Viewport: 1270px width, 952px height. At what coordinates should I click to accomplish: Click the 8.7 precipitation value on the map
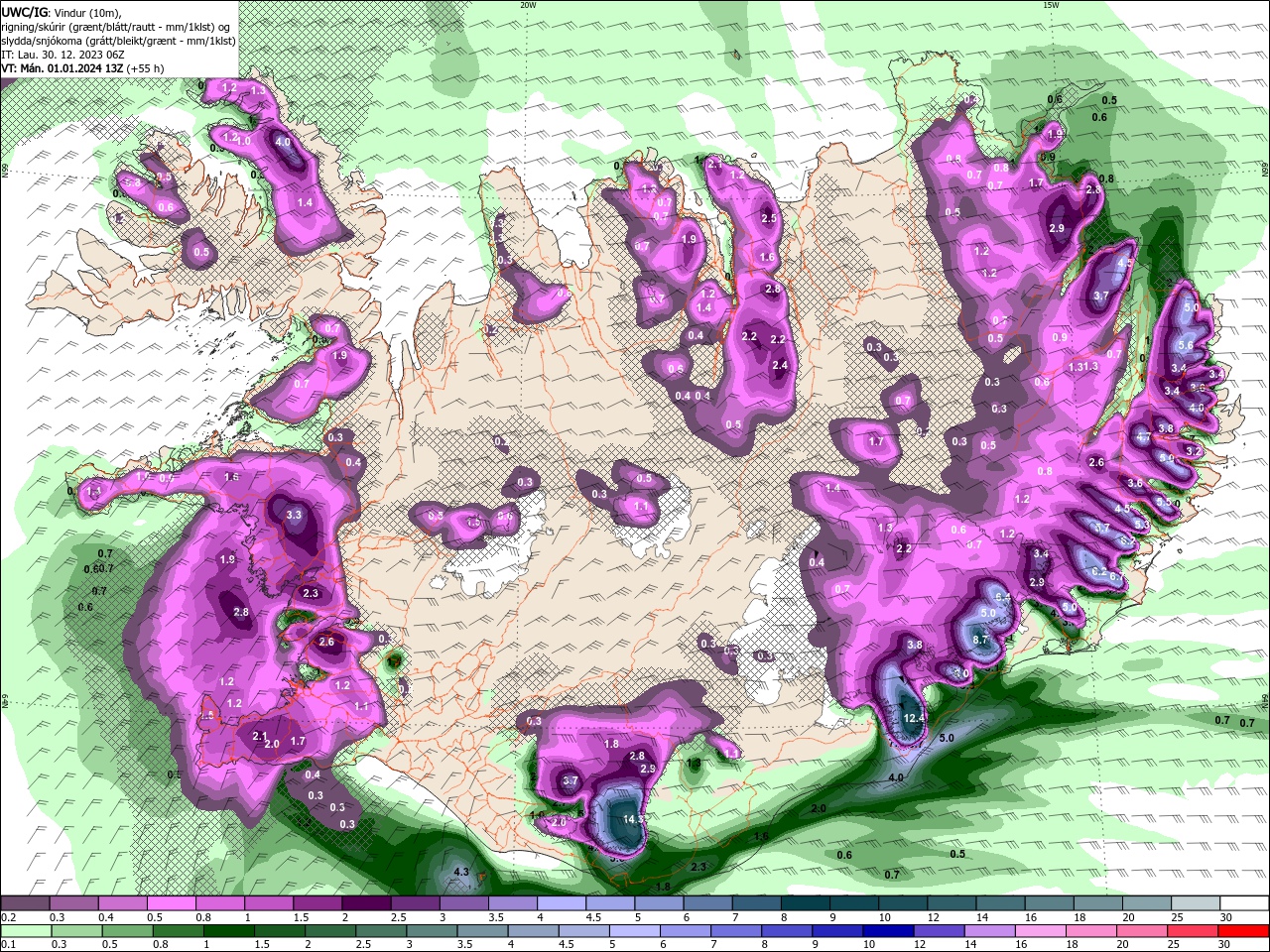tap(980, 640)
